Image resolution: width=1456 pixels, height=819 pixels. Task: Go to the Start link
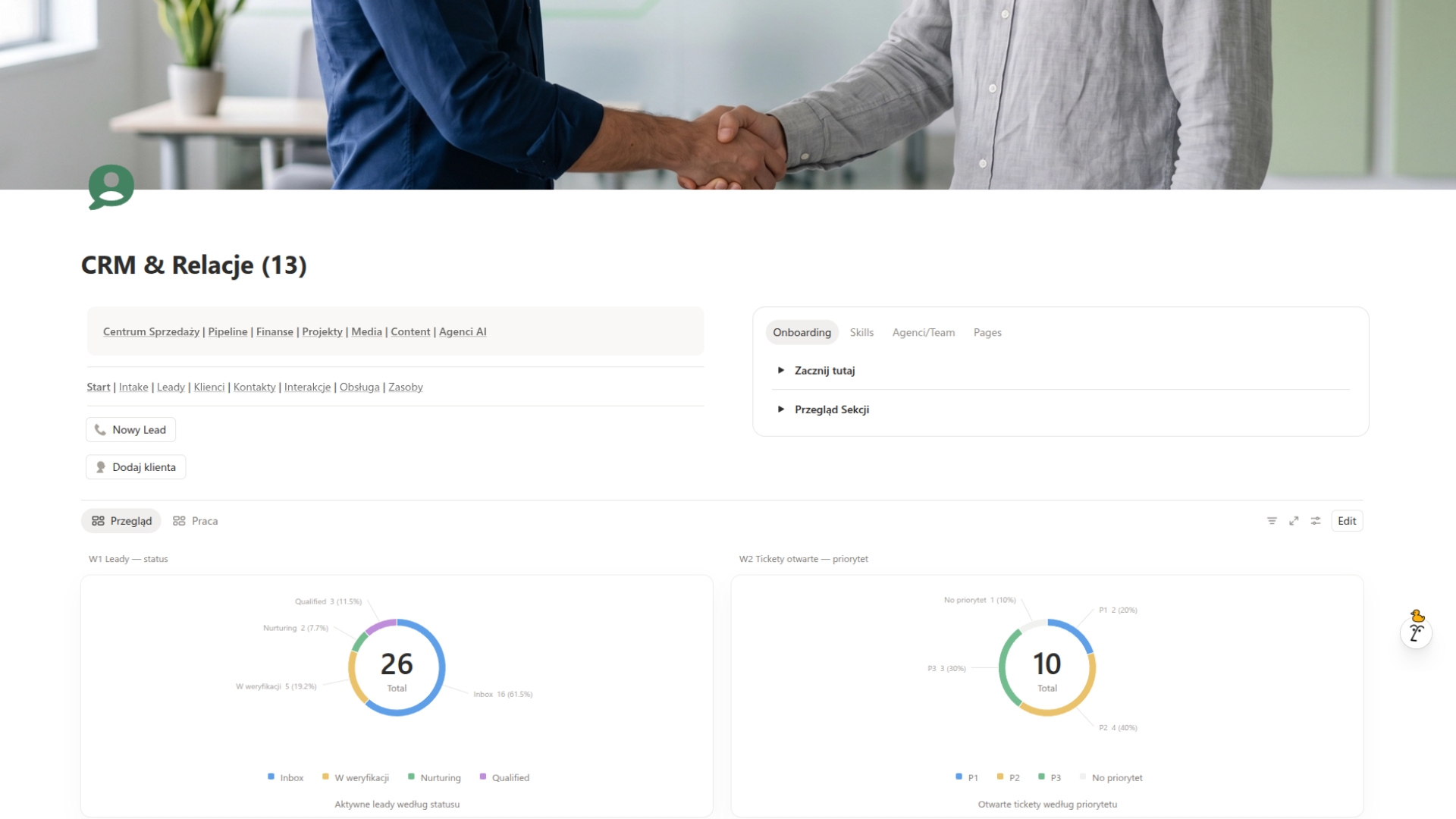[x=99, y=387]
